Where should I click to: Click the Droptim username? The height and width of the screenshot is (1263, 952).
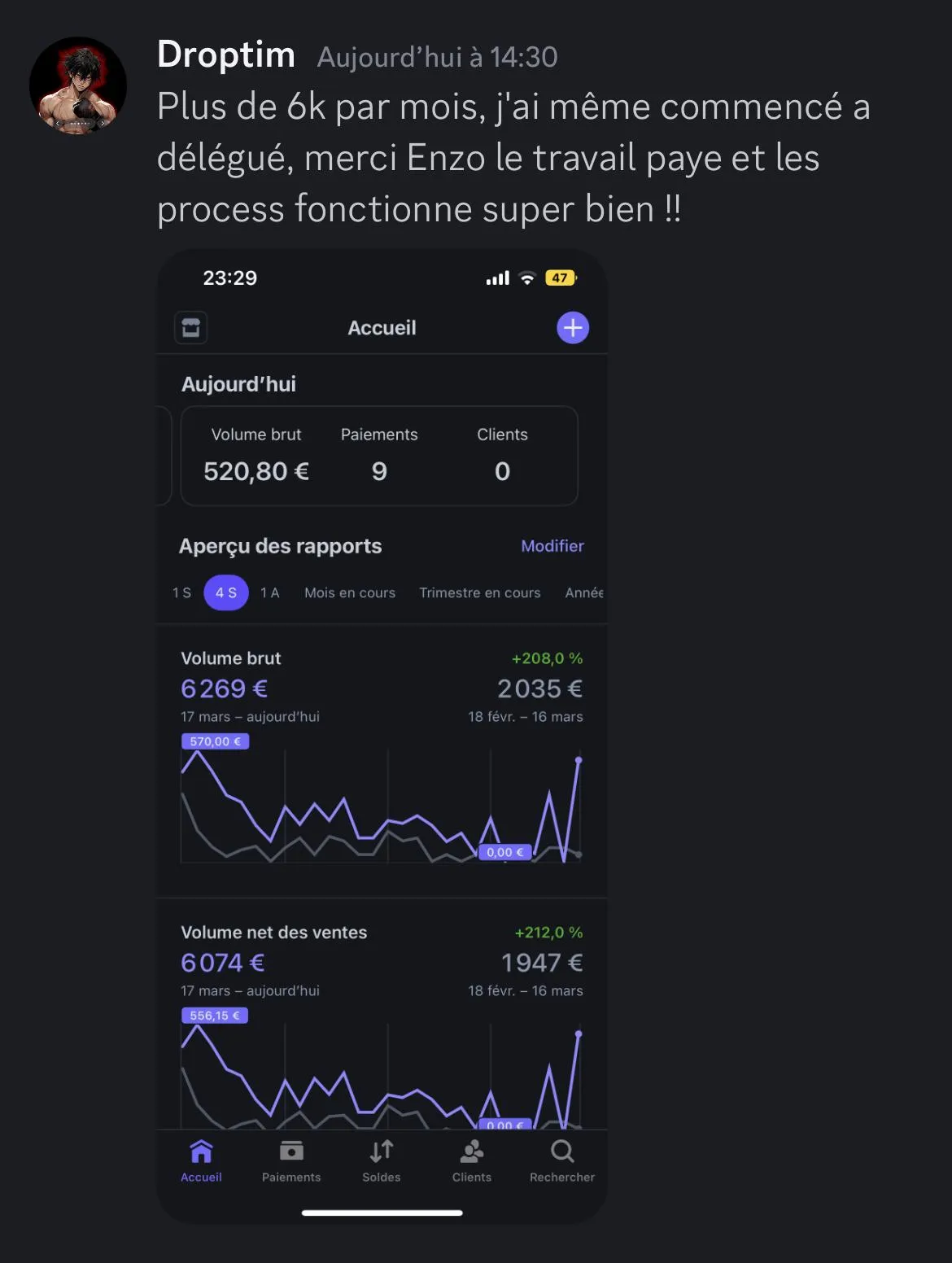coord(226,55)
